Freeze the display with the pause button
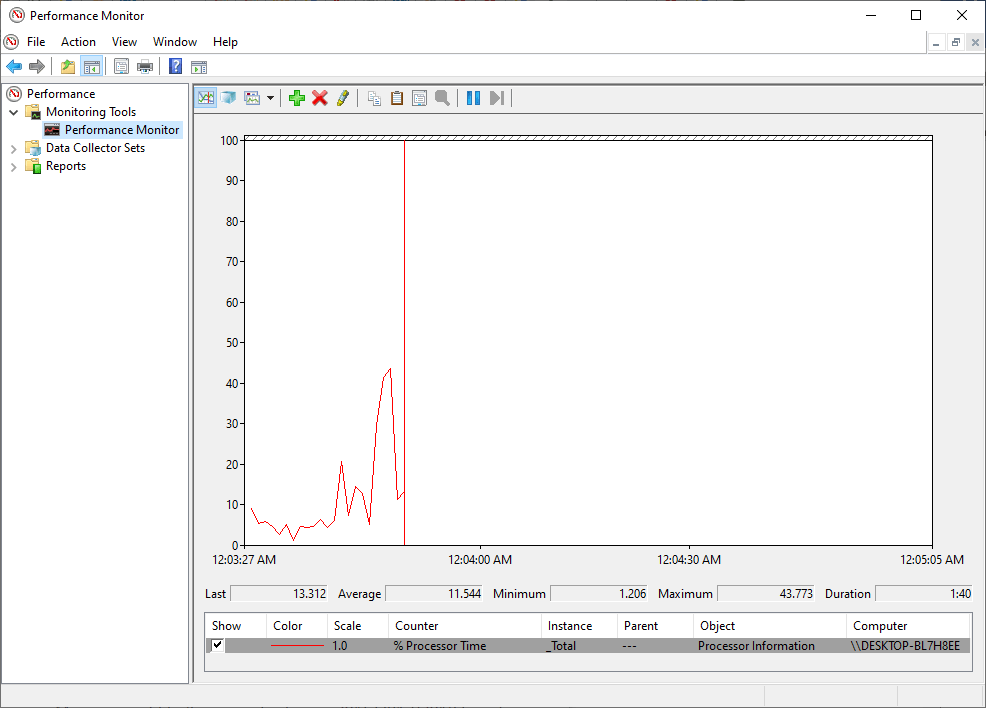The height and width of the screenshot is (708, 986). [474, 97]
